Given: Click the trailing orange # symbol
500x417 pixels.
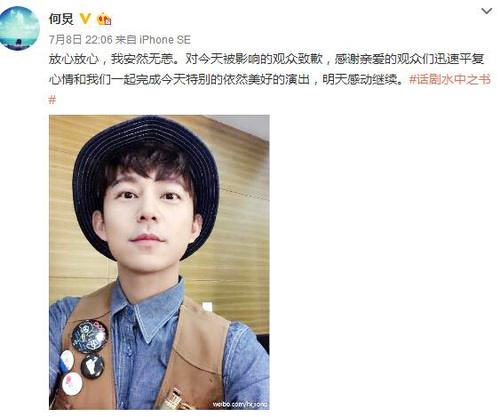Looking at the screenshot, I should tap(52, 100).
